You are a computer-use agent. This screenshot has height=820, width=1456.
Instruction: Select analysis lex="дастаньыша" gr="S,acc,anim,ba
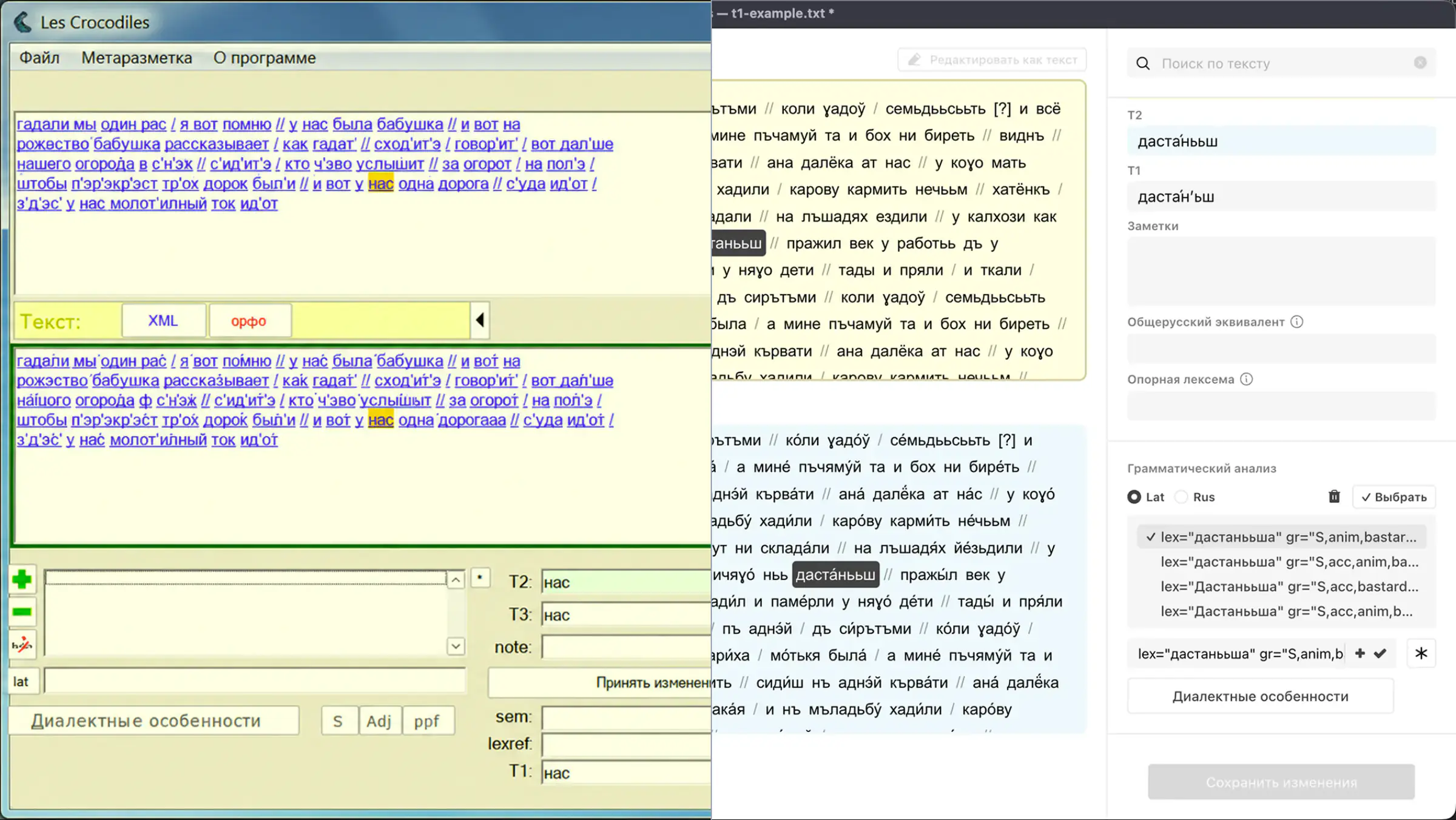1281,562
